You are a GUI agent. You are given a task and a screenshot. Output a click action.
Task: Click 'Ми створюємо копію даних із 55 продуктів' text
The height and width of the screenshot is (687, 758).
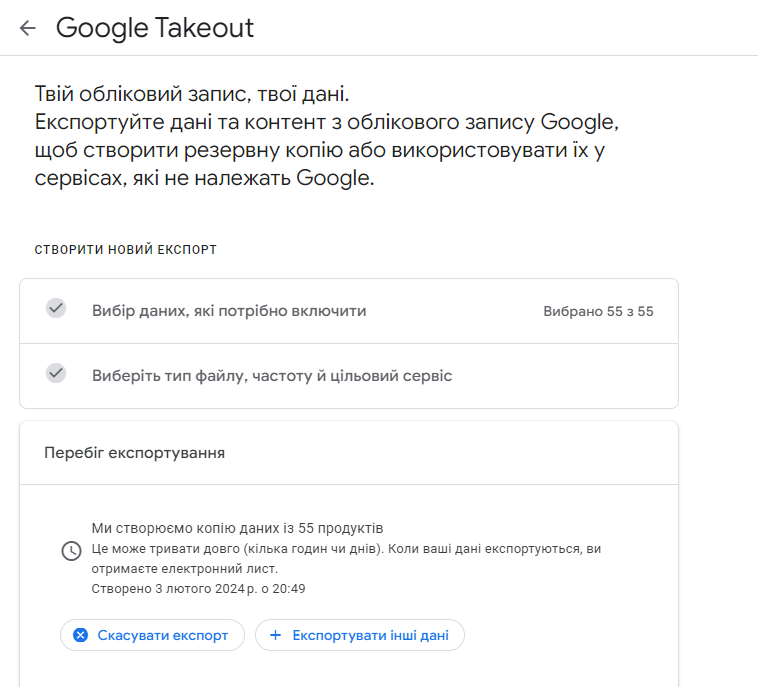(237, 528)
